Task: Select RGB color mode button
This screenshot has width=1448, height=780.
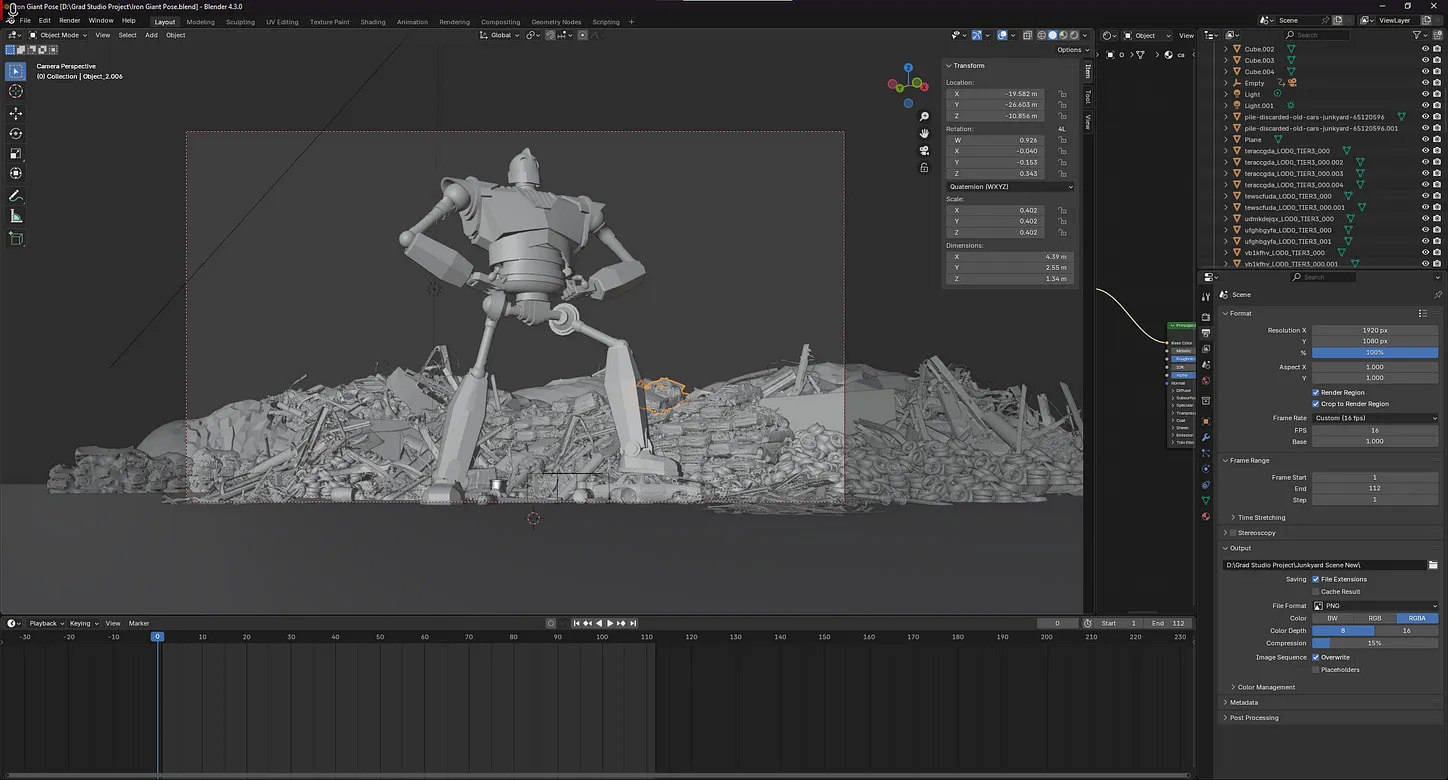Action: coord(1375,618)
